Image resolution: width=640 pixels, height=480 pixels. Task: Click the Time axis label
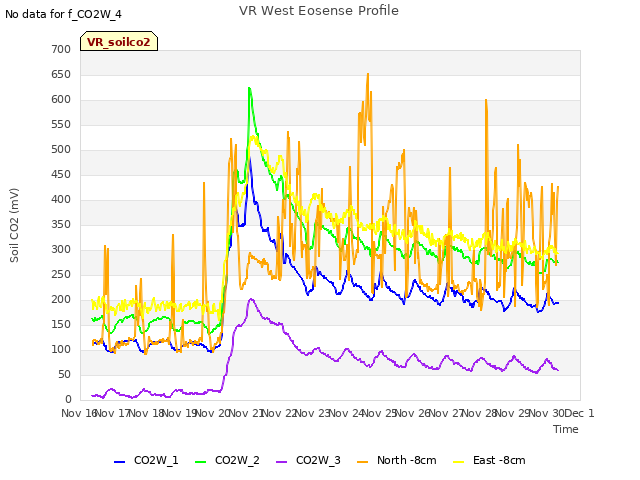coord(566,429)
